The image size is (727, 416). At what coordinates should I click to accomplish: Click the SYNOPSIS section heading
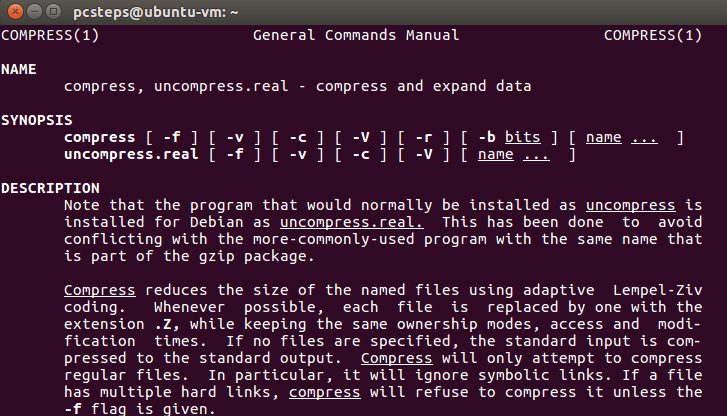tap(37, 121)
